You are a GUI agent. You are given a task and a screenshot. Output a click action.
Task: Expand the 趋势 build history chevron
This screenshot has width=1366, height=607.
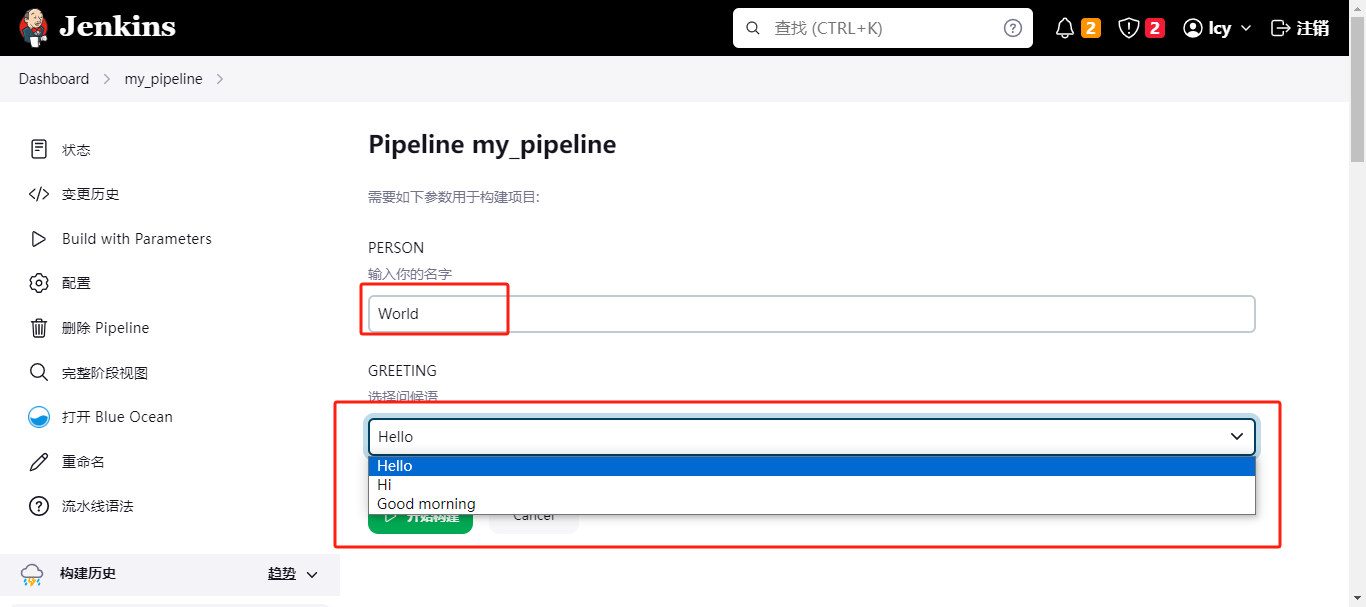pos(312,574)
